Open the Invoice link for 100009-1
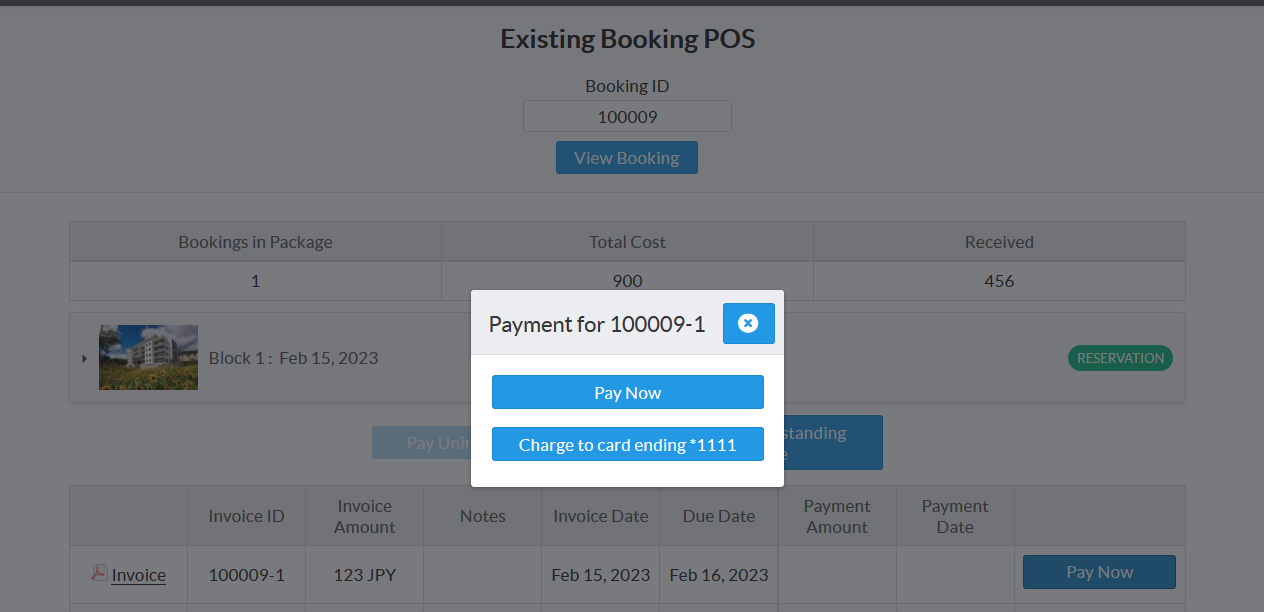Viewport: 1264px width, 612px height. coord(138,575)
